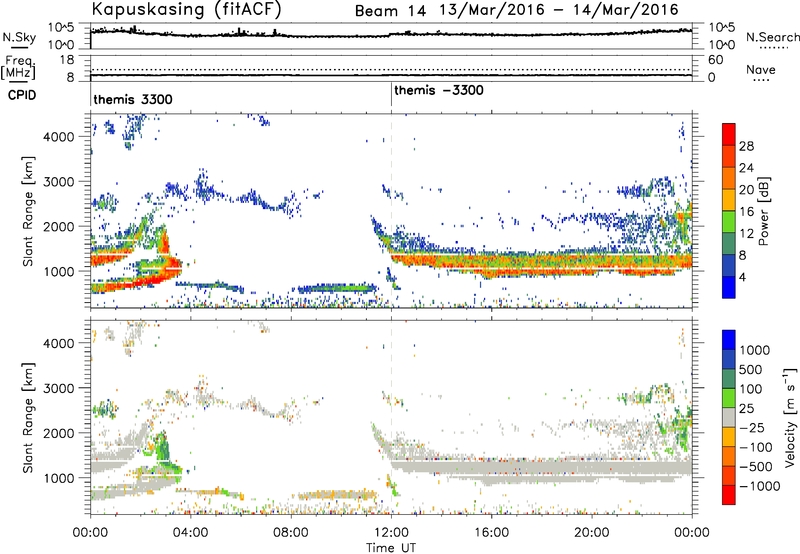Image resolution: width=800 pixels, height=554 pixels.
Task: Click the "-1000" tick on Velocity colorbar
Action: click(759, 486)
